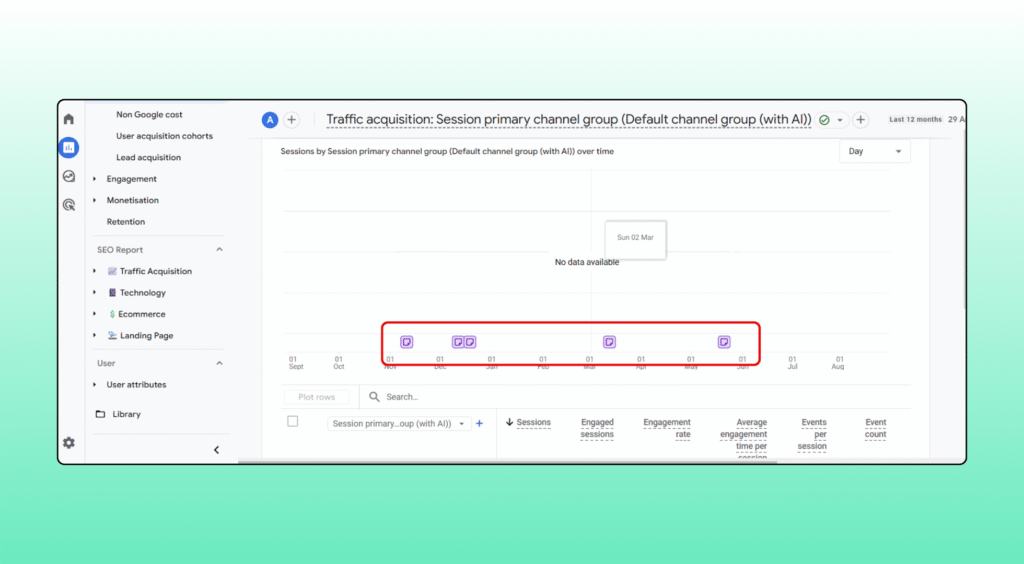Open the Admin settings gear
This screenshot has height=564, width=1024.
[x=68, y=443]
